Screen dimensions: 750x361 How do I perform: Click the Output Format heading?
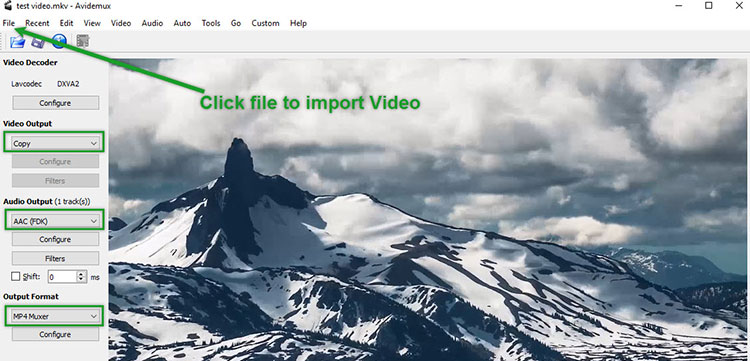31,296
